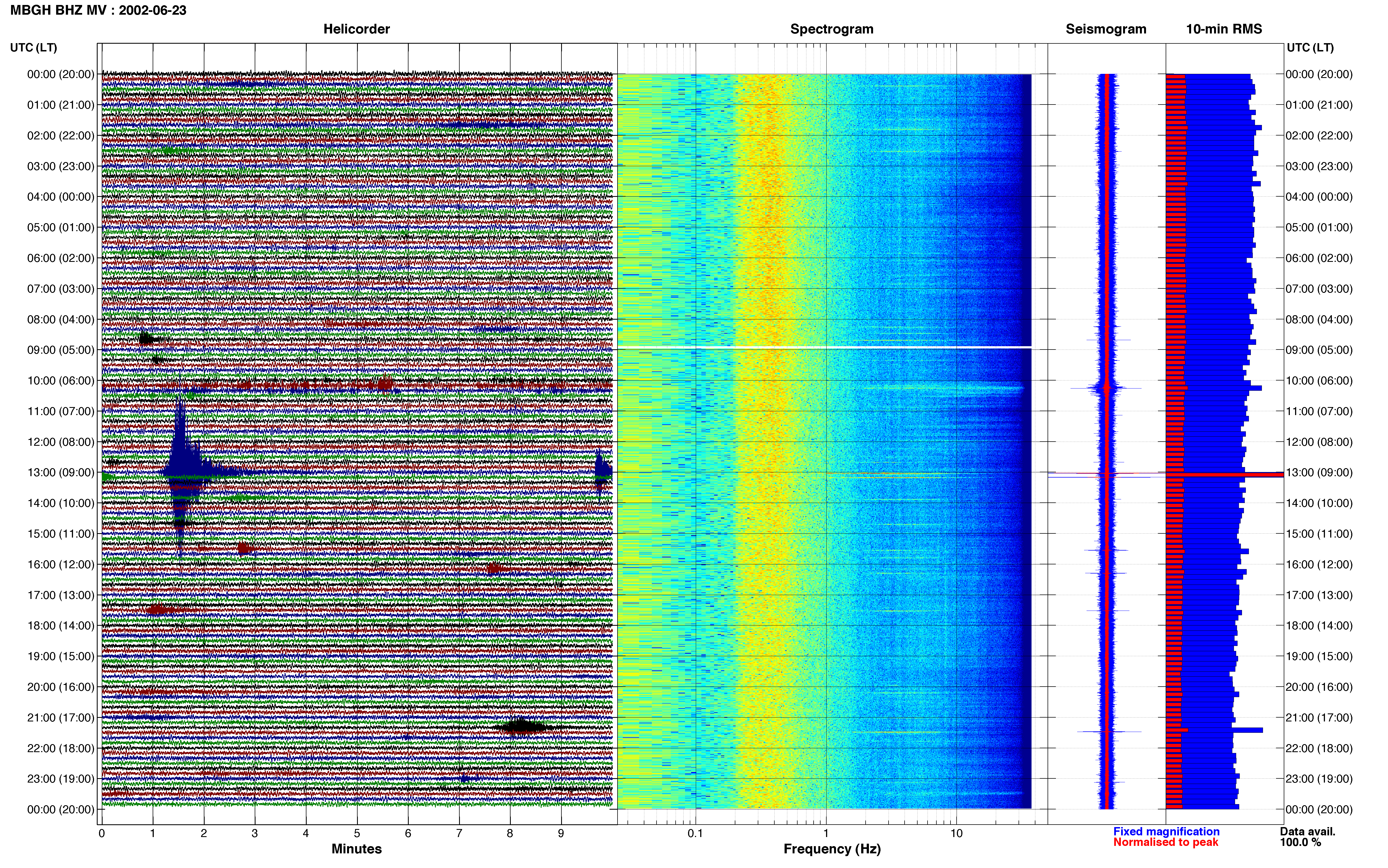Click the 'Spectrogram' panel heading
The height and width of the screenshot is (868, 1388).
coord(832,29)
